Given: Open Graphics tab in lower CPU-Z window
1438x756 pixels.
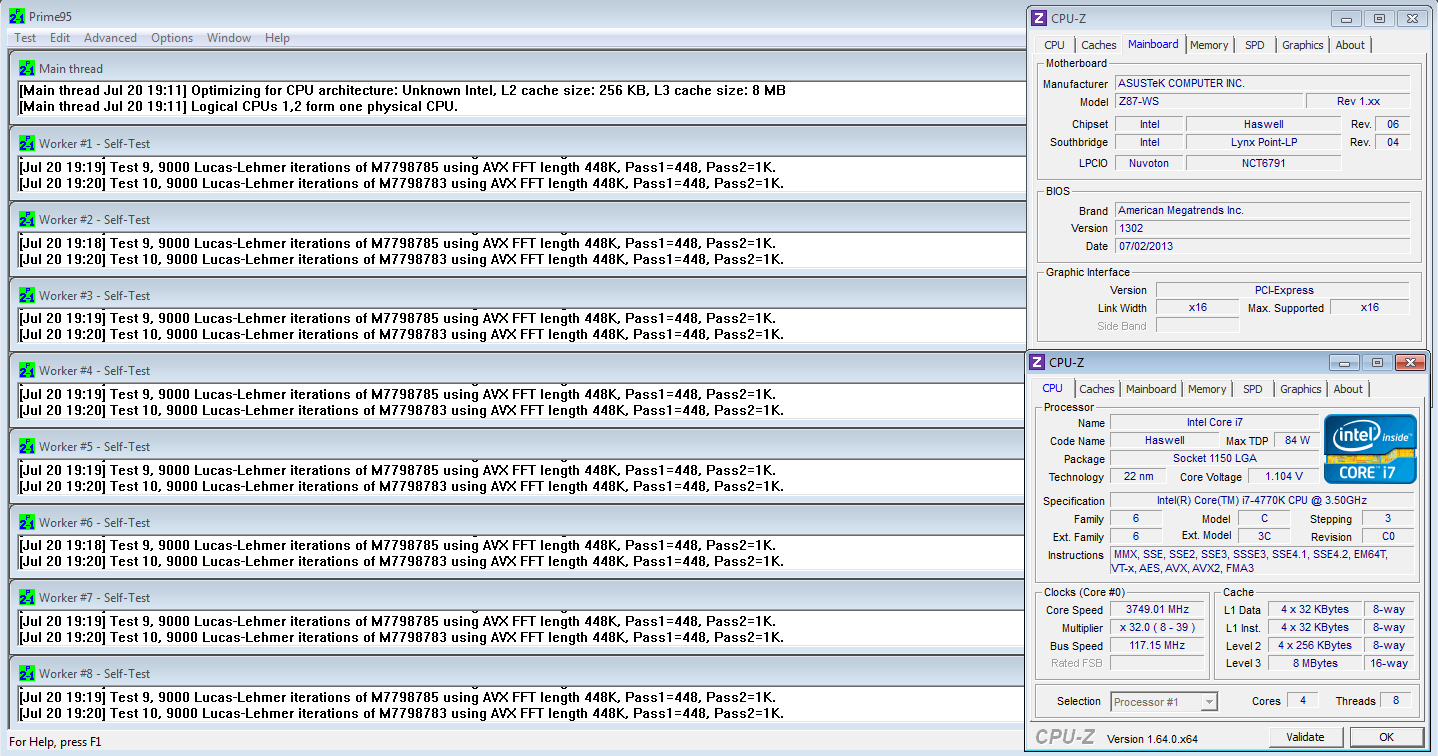Looking at the screenshot, I should (1300, 389).
